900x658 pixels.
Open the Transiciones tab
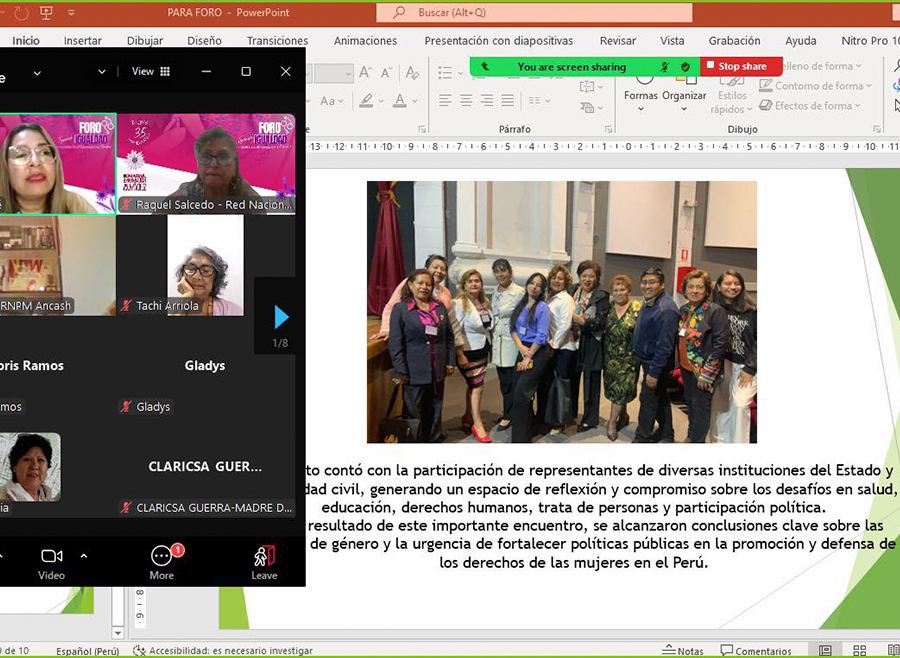277,41
